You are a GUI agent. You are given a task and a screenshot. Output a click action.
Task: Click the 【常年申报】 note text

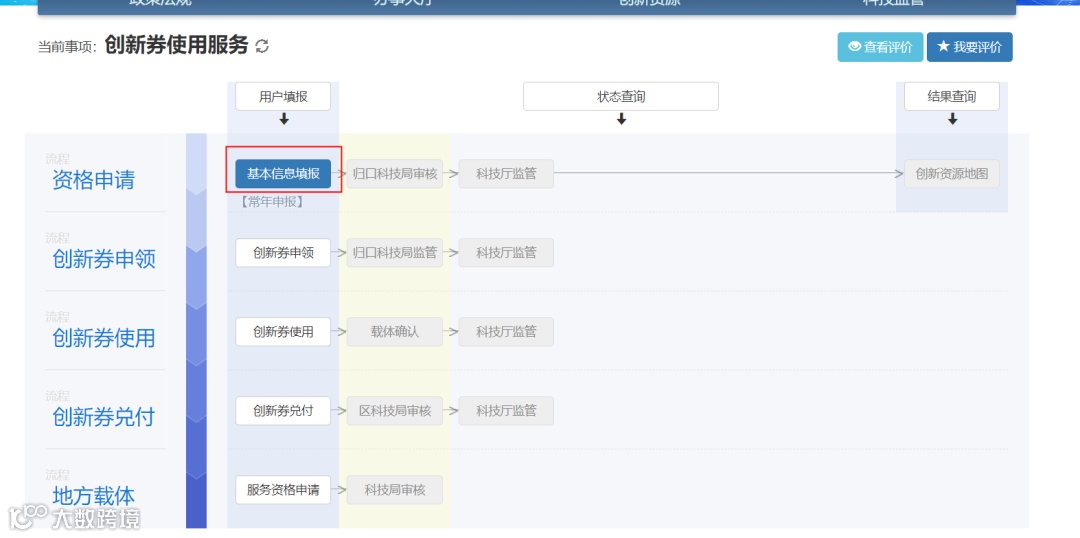point(271,203)
